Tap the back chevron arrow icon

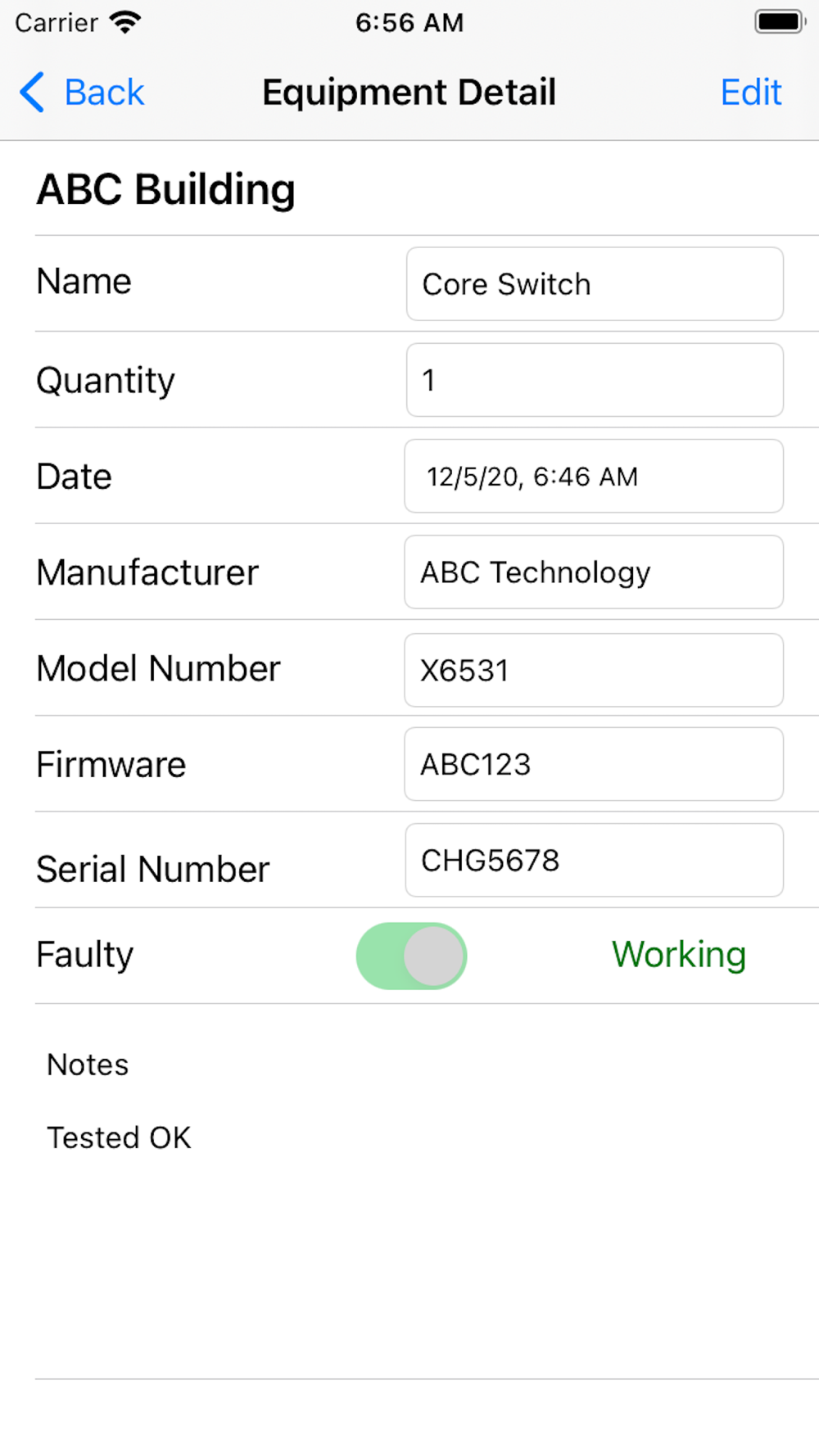32,92
